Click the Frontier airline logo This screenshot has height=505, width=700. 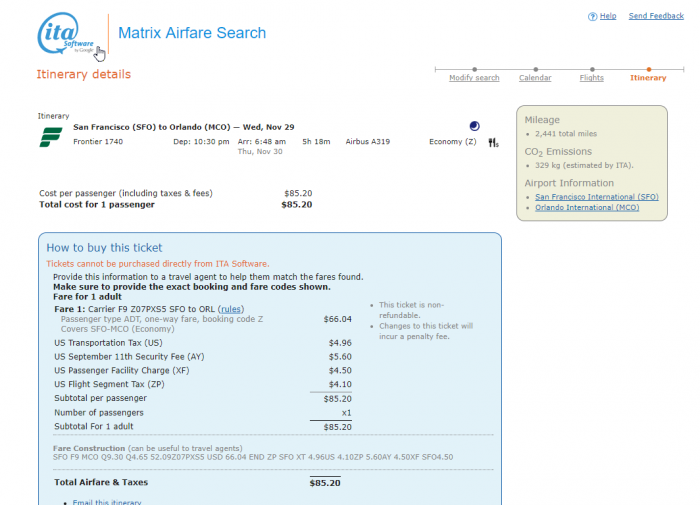[51, 137]
